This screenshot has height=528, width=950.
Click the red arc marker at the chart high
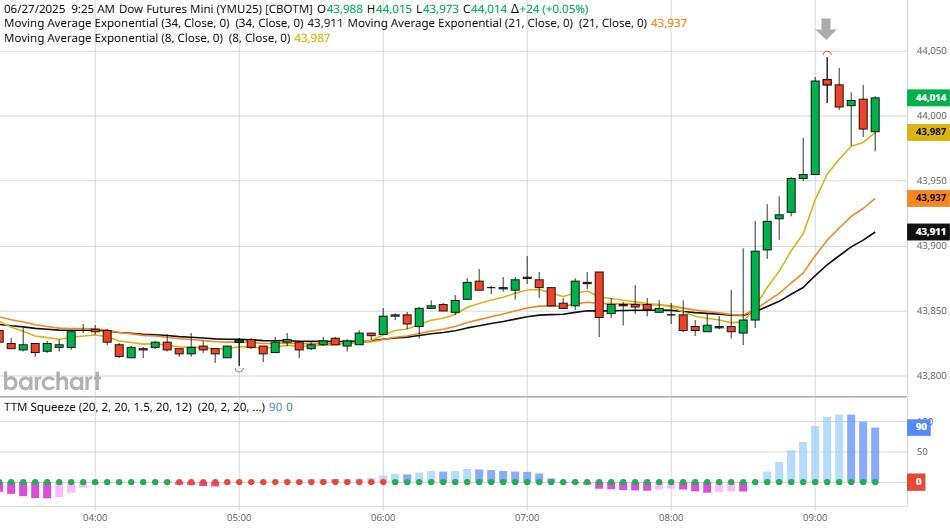tap(827, 52)
